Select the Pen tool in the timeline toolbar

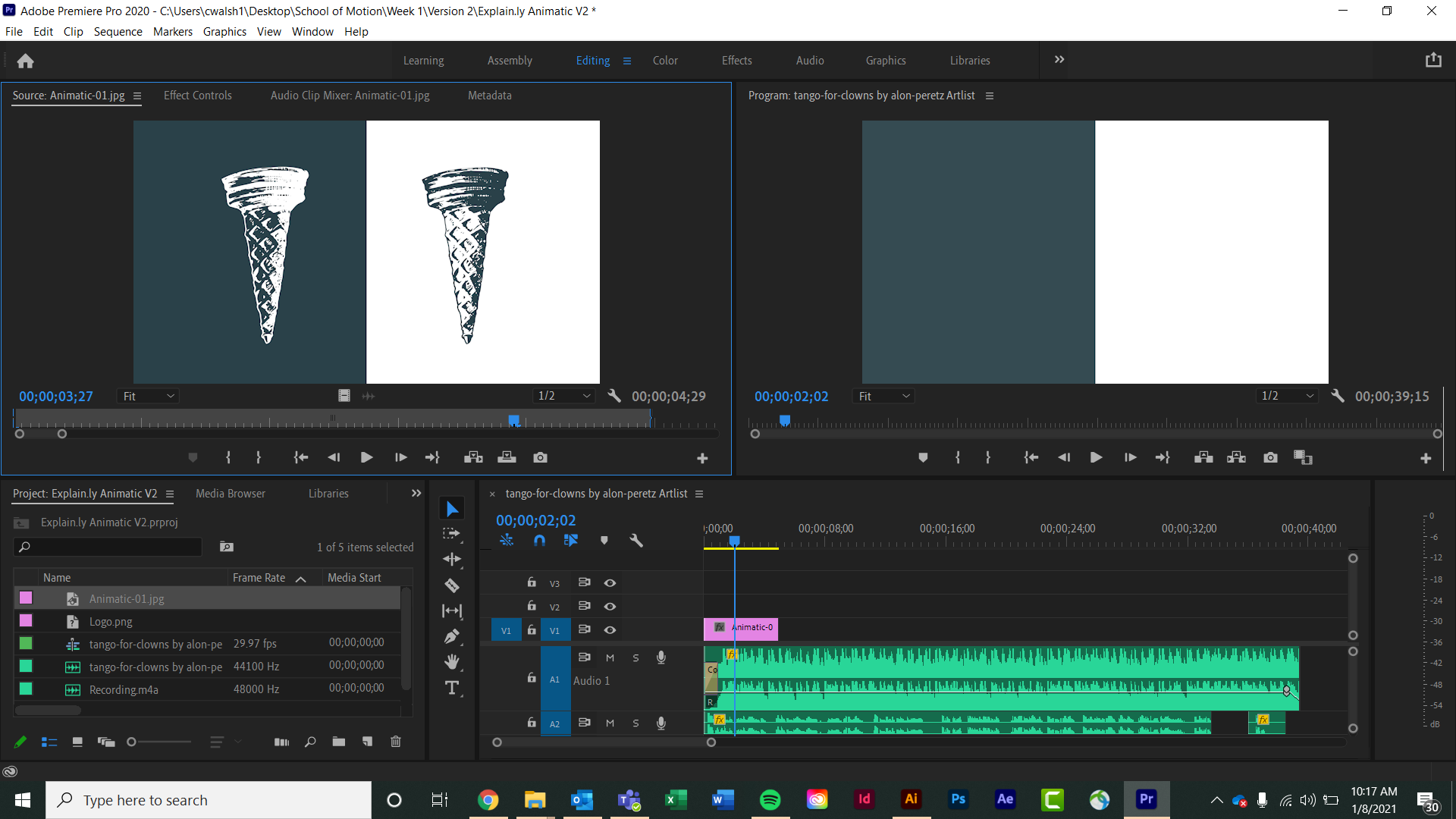click(x=452, y=636)
